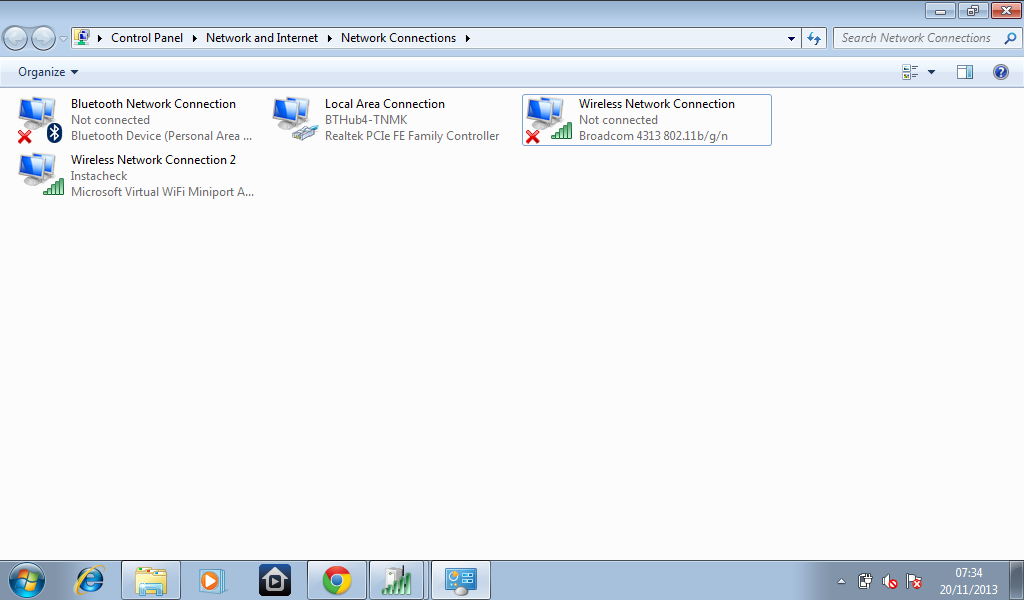Expand the view options arrow
1024x600 pixels.
pos(931,72)
